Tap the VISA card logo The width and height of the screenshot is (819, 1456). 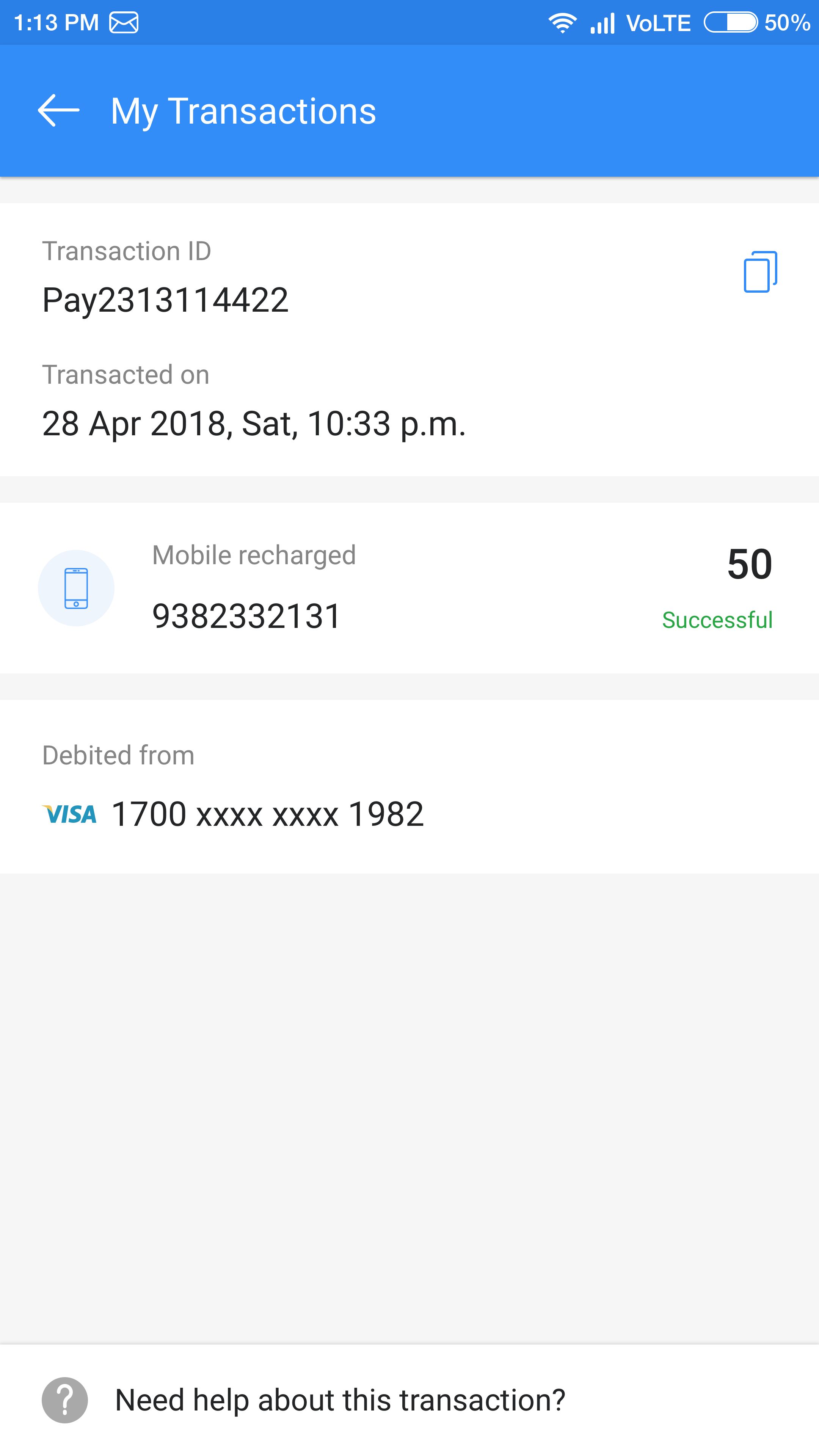pos(69,814)
